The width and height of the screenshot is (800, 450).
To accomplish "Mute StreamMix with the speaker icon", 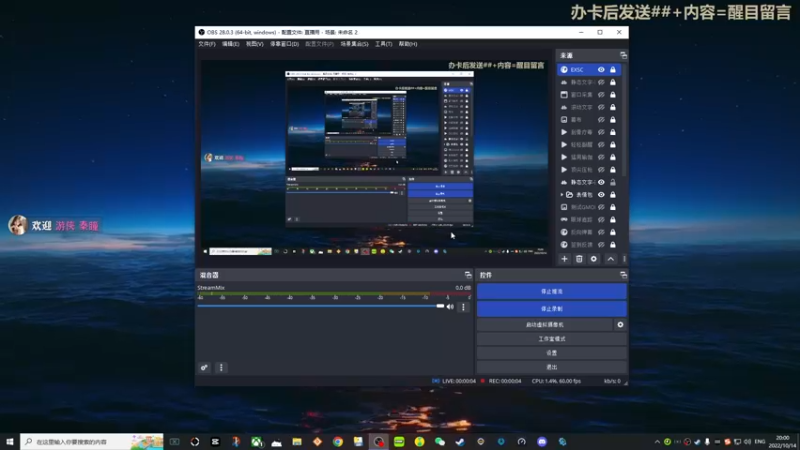I will point(450,307).
